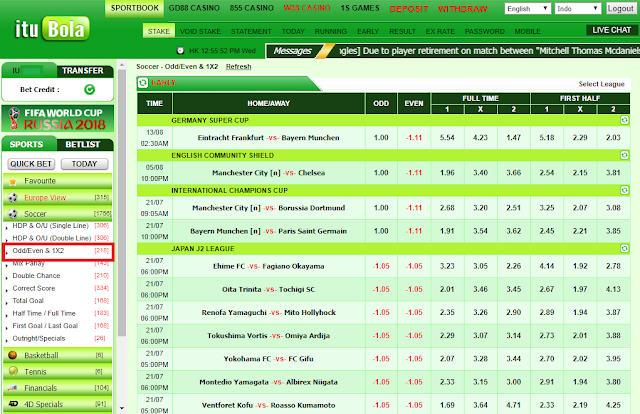Screen dimensions: 640x414
Task: Click the Refresh link beside page title
Action: (x=238, y=67)
